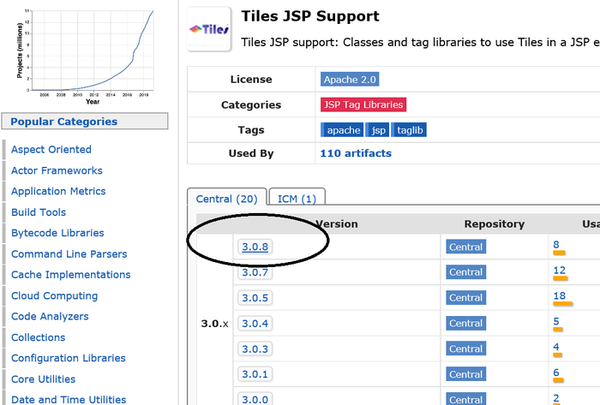Open usages count 12 for version 3.0.7

coord(559,270)
